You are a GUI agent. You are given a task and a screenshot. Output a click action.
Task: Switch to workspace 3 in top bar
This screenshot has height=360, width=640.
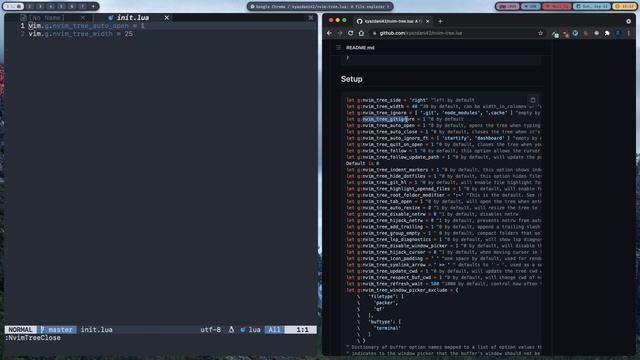tap(40, 7)
